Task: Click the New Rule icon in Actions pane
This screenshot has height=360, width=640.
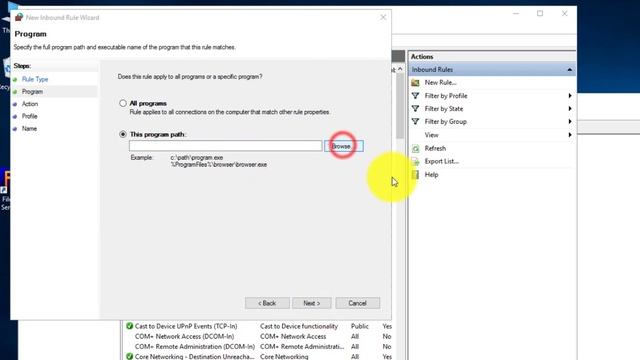Action: (x=415, y=83)
